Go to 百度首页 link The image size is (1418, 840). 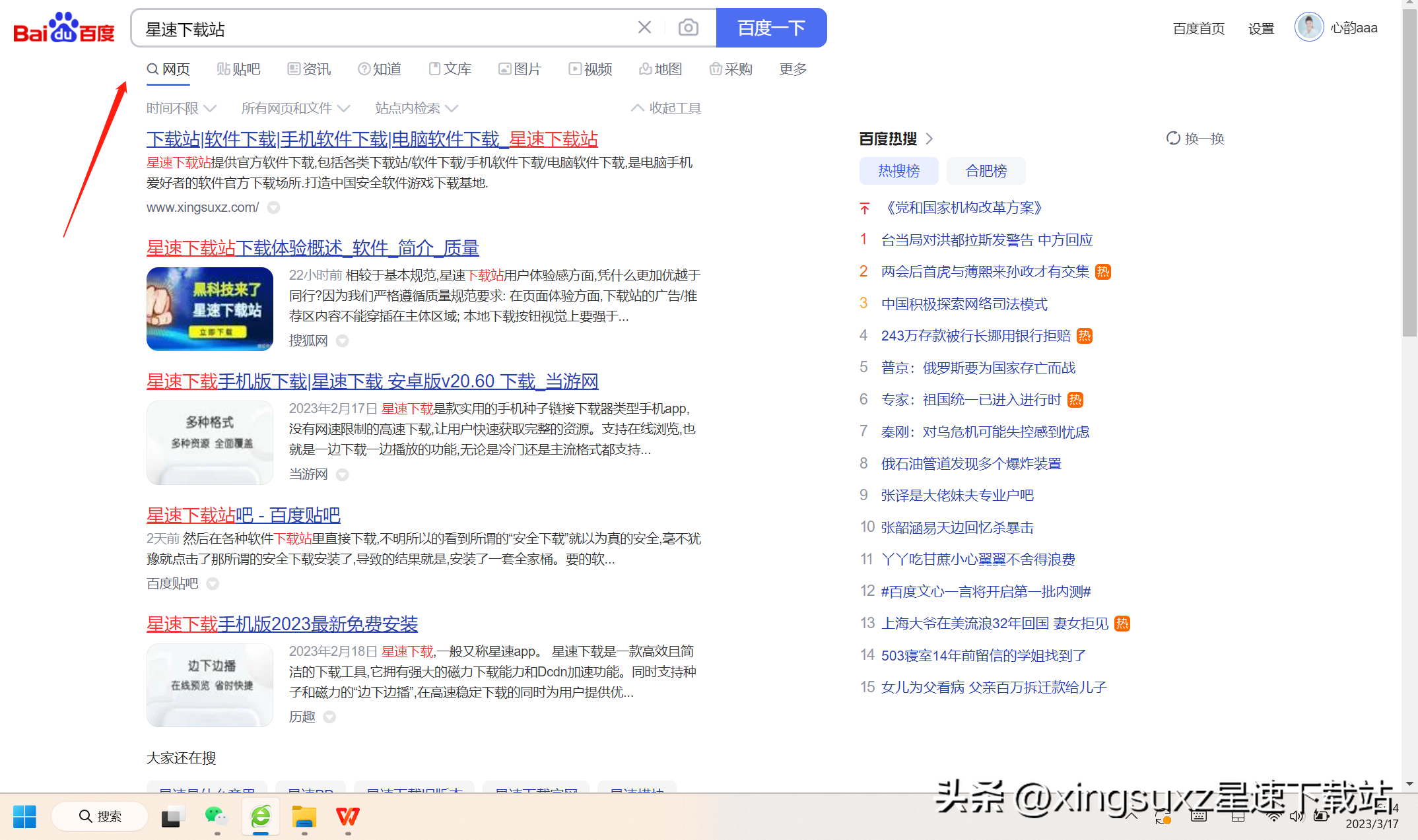(x=1198, y=28)
